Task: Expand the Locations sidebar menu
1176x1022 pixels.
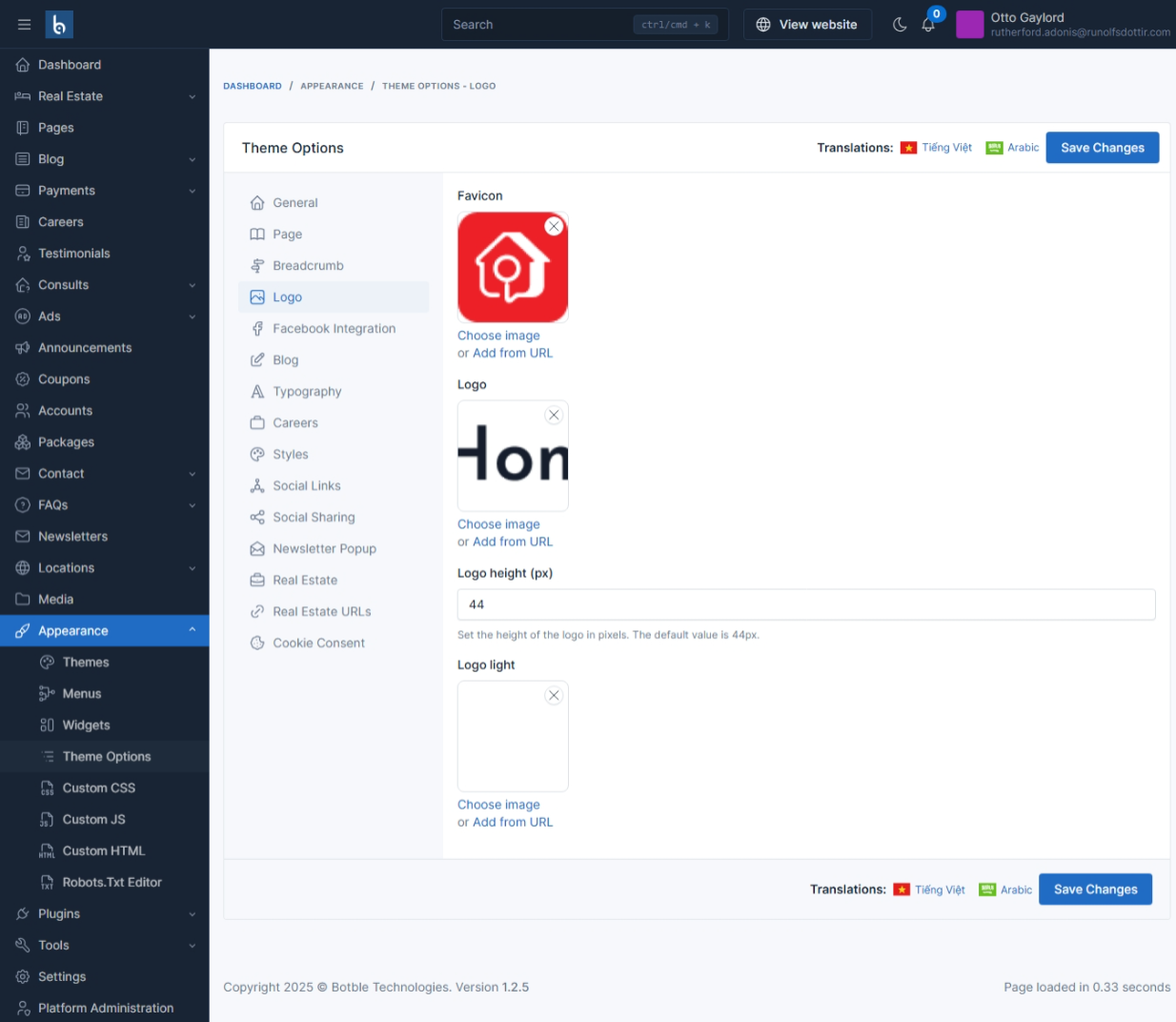Action: tap(105, 568)
